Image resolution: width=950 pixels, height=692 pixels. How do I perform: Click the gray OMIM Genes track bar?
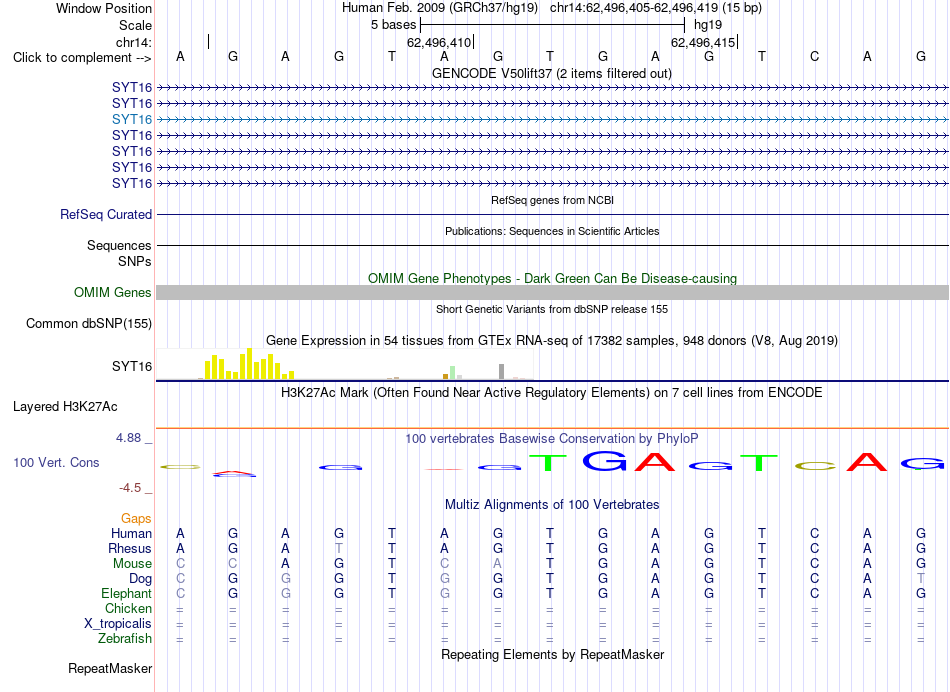[552, 293]
